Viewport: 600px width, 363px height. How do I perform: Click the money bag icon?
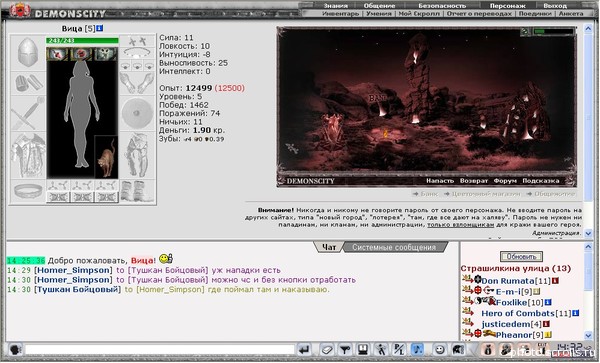[488, 350]
